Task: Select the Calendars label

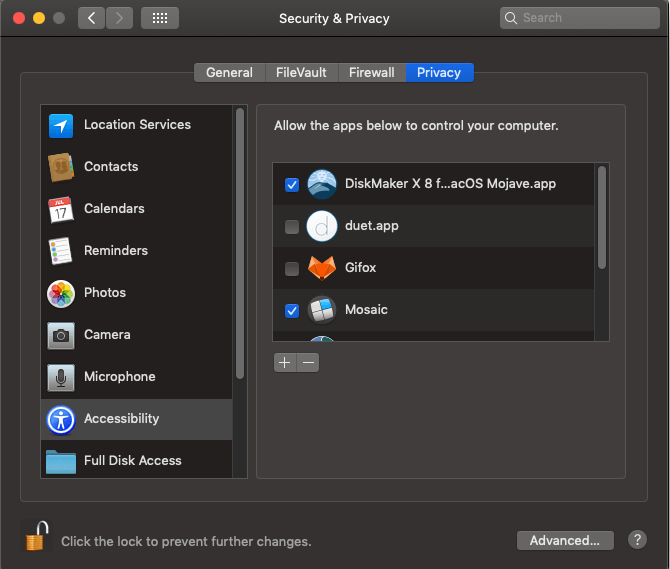Action: tap(114, 208)
